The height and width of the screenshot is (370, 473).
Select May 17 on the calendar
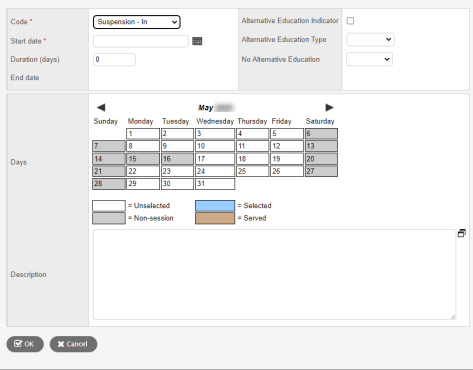coord(215,159)
